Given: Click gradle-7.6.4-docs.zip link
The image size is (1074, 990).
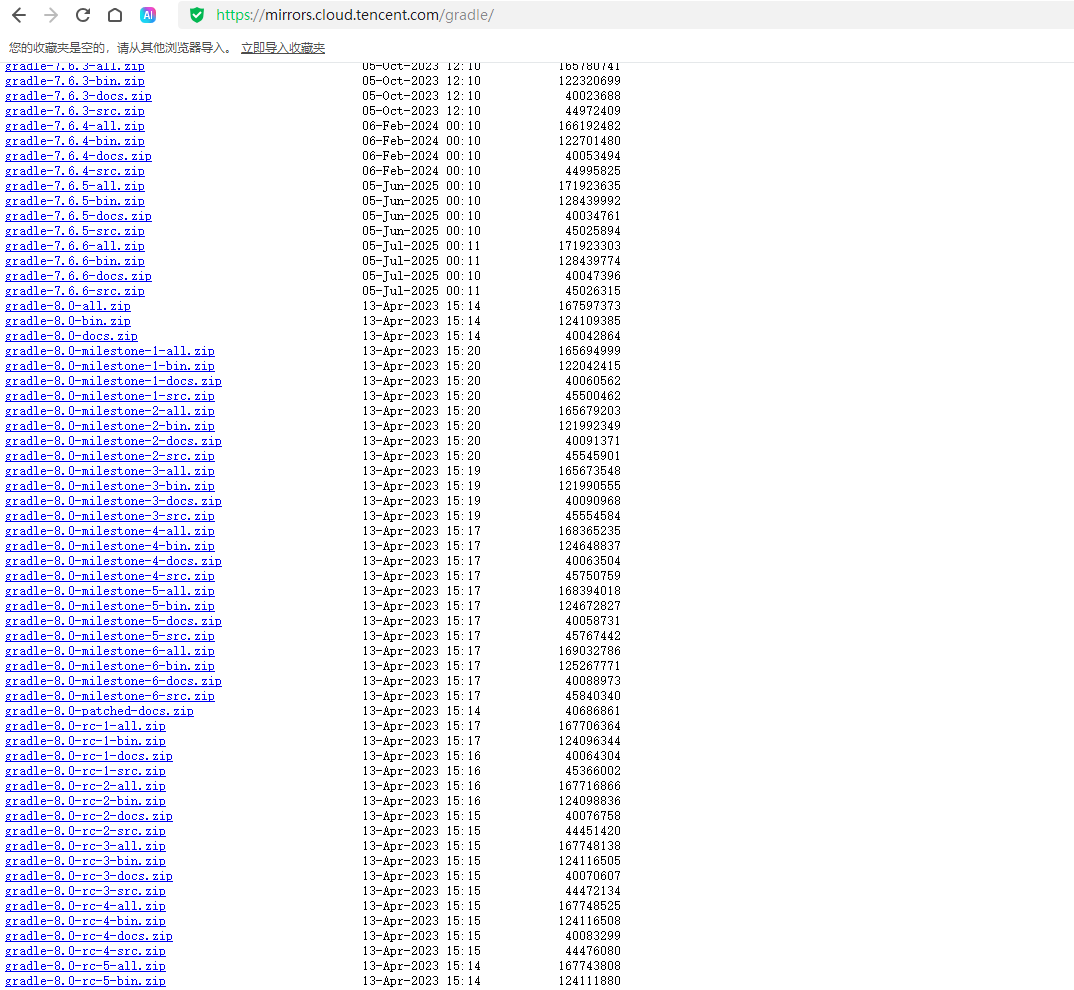Looking at the screenshot, I should pos(78,156).
